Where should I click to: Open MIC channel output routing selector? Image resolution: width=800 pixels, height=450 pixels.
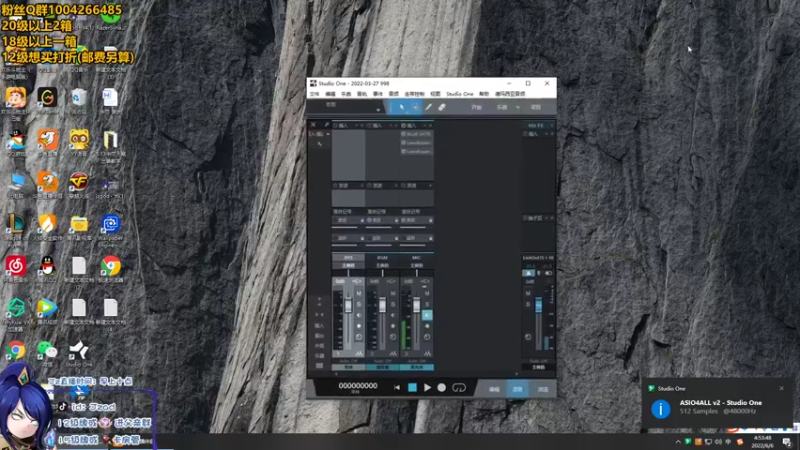(x=416, y=265)
